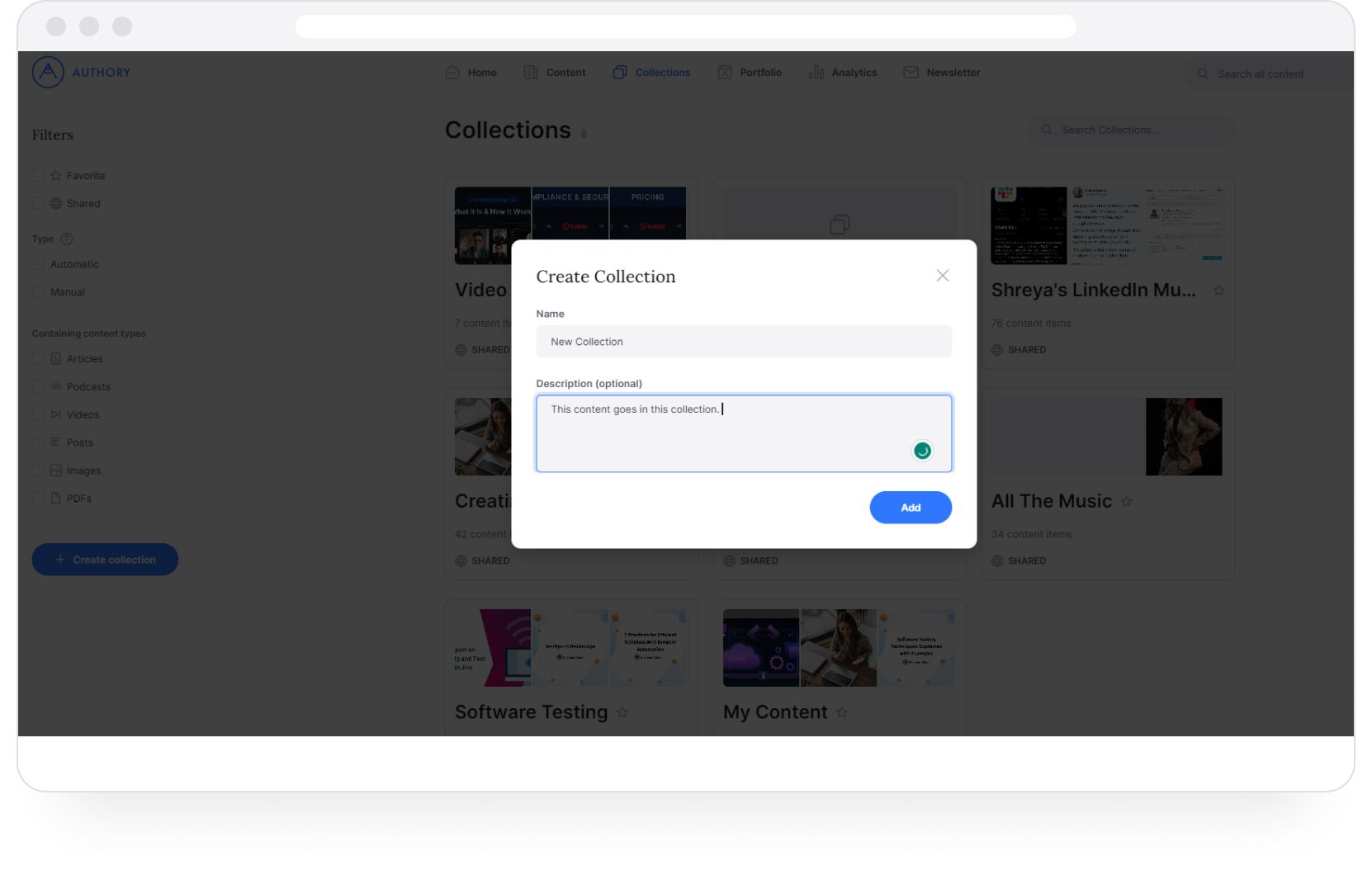Click the Collections nav stack icon
1372x875 pixels.
pyautogui.click(x=620, y=73)
